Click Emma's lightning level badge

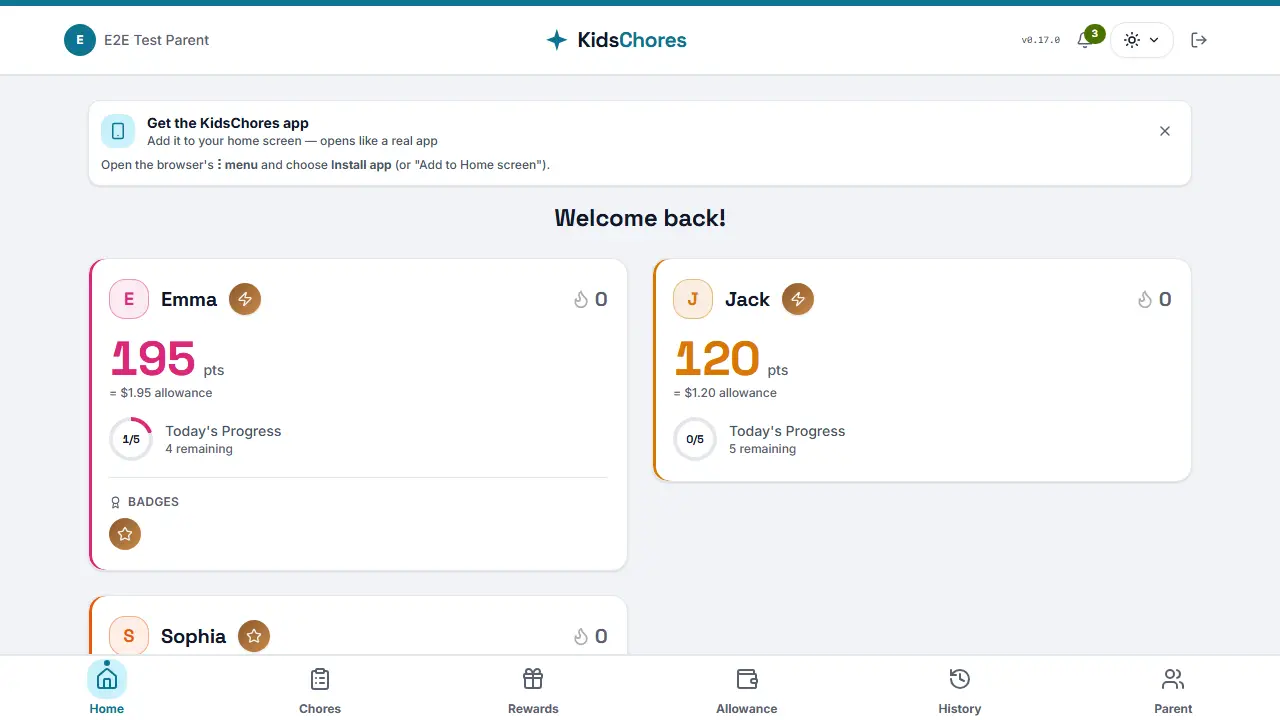tap(245, 299)
